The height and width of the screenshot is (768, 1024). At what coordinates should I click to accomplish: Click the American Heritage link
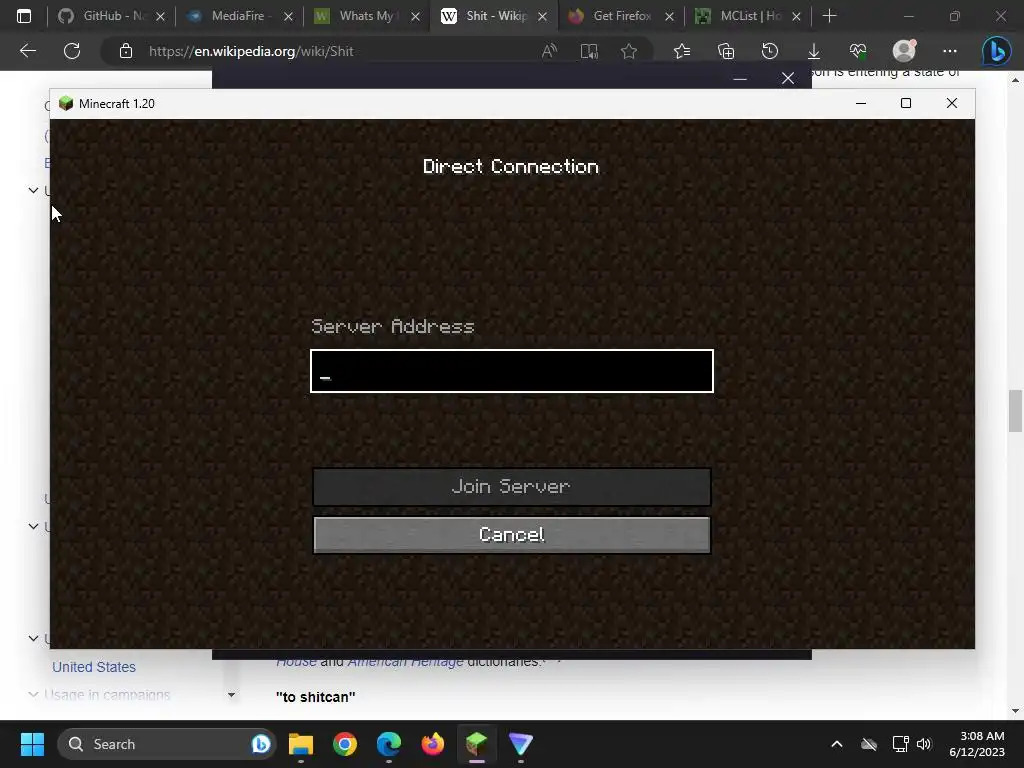[406, 662]
